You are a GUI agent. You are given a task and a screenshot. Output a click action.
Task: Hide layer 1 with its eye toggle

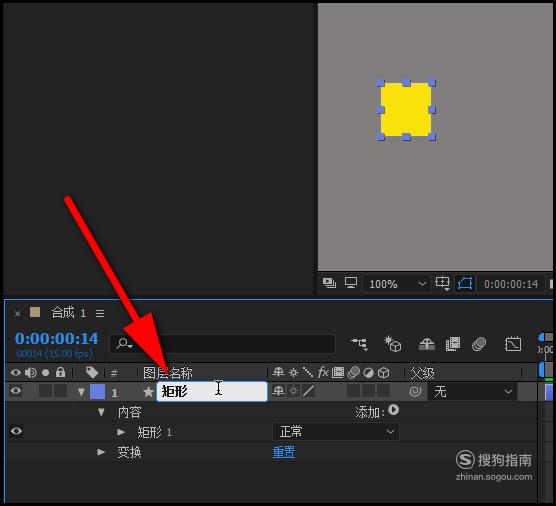15,391
